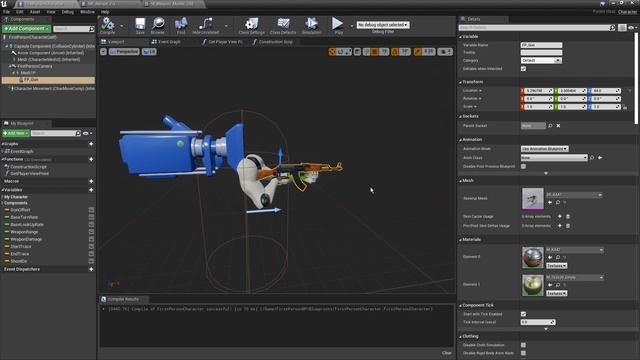The image size is (640, 360).
Task: Click the Location X value field
Action: click(537, 91)
